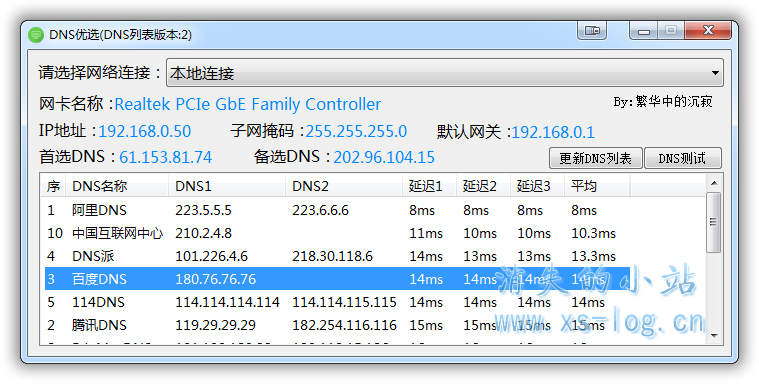Viewport: 759px width, 384px height.
Task: Click the DNS1 column header
Action: click(x=227, y=186)
